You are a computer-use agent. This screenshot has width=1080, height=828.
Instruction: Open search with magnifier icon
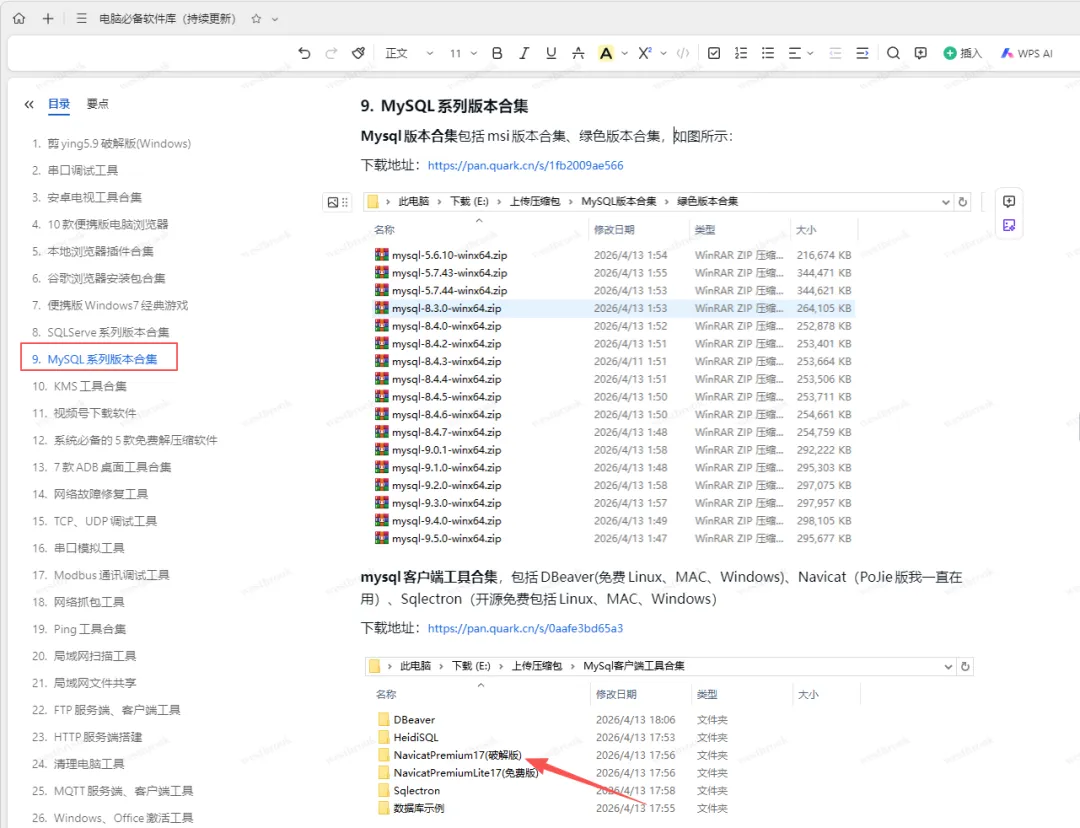[x=893, y=53]
